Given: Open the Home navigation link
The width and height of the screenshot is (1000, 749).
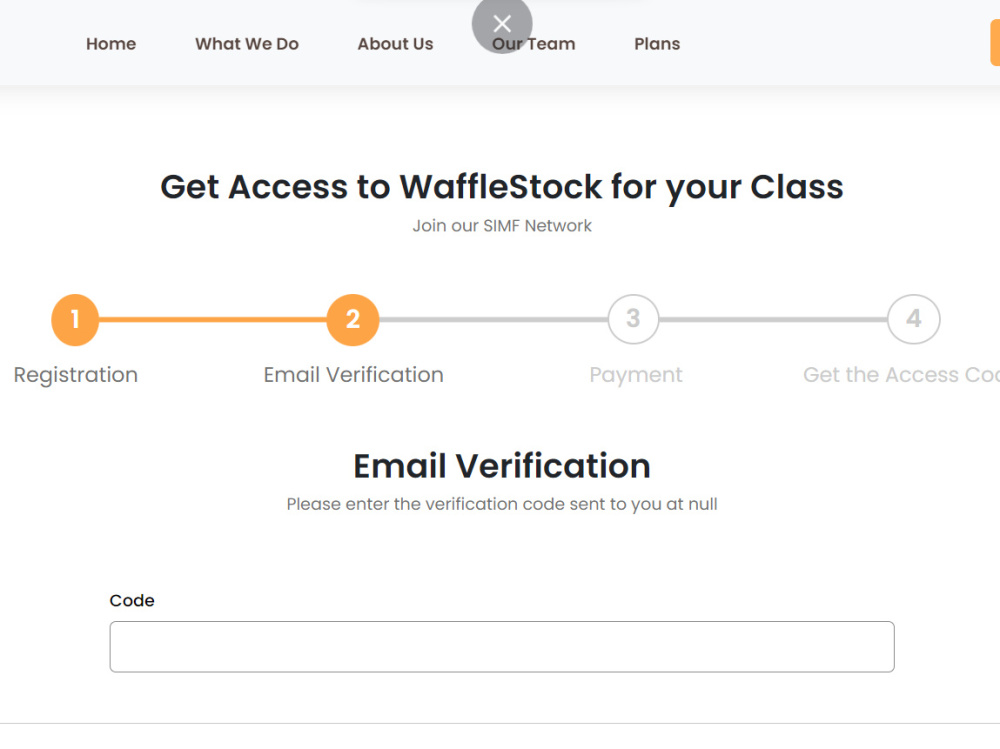Looking at the screenshot, I should coord(111,44).
